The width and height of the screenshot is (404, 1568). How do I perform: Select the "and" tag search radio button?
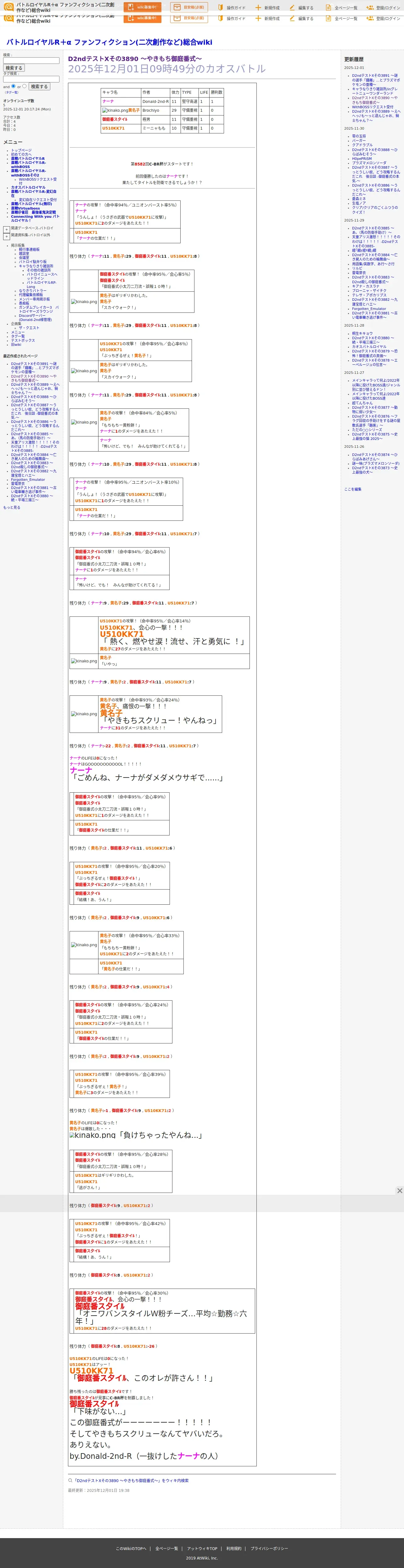click(x=14, y=86)
